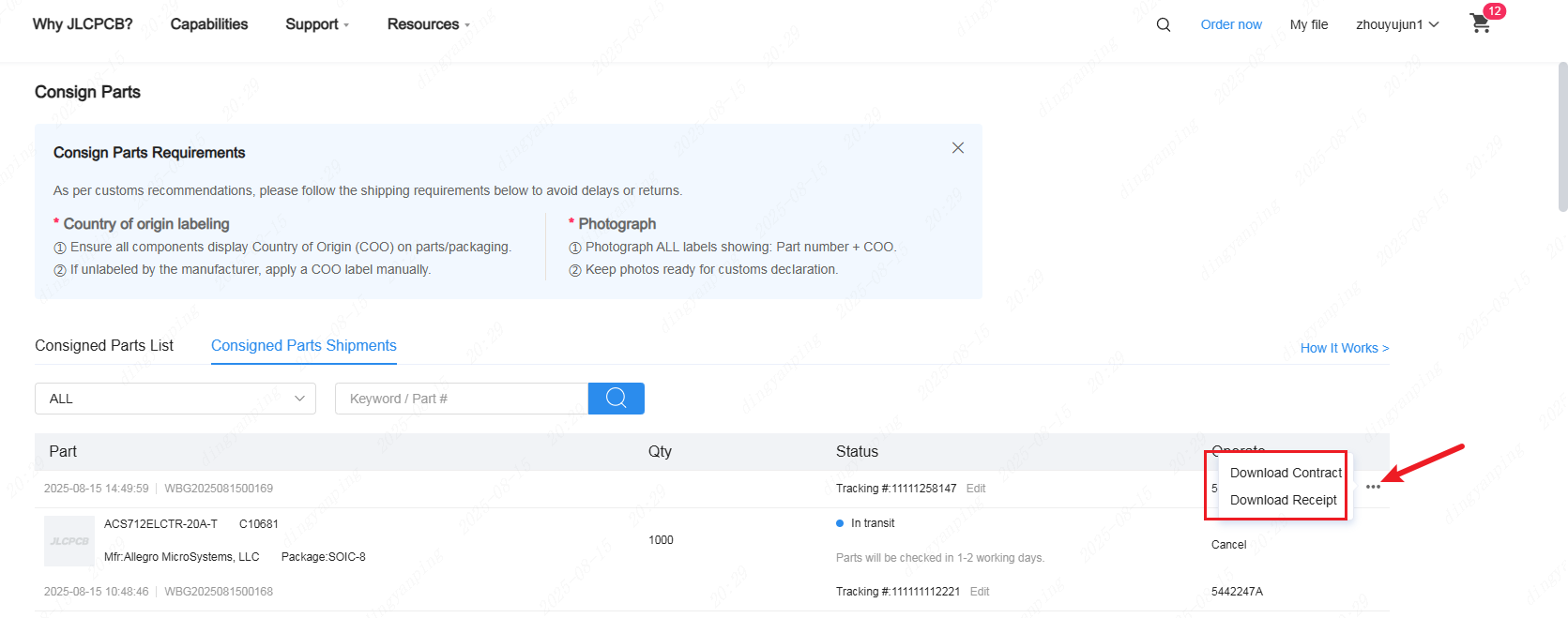The height and width of the screenshot is (618, 1568).
Task: Click the Part column header
Action: (63, 451)
